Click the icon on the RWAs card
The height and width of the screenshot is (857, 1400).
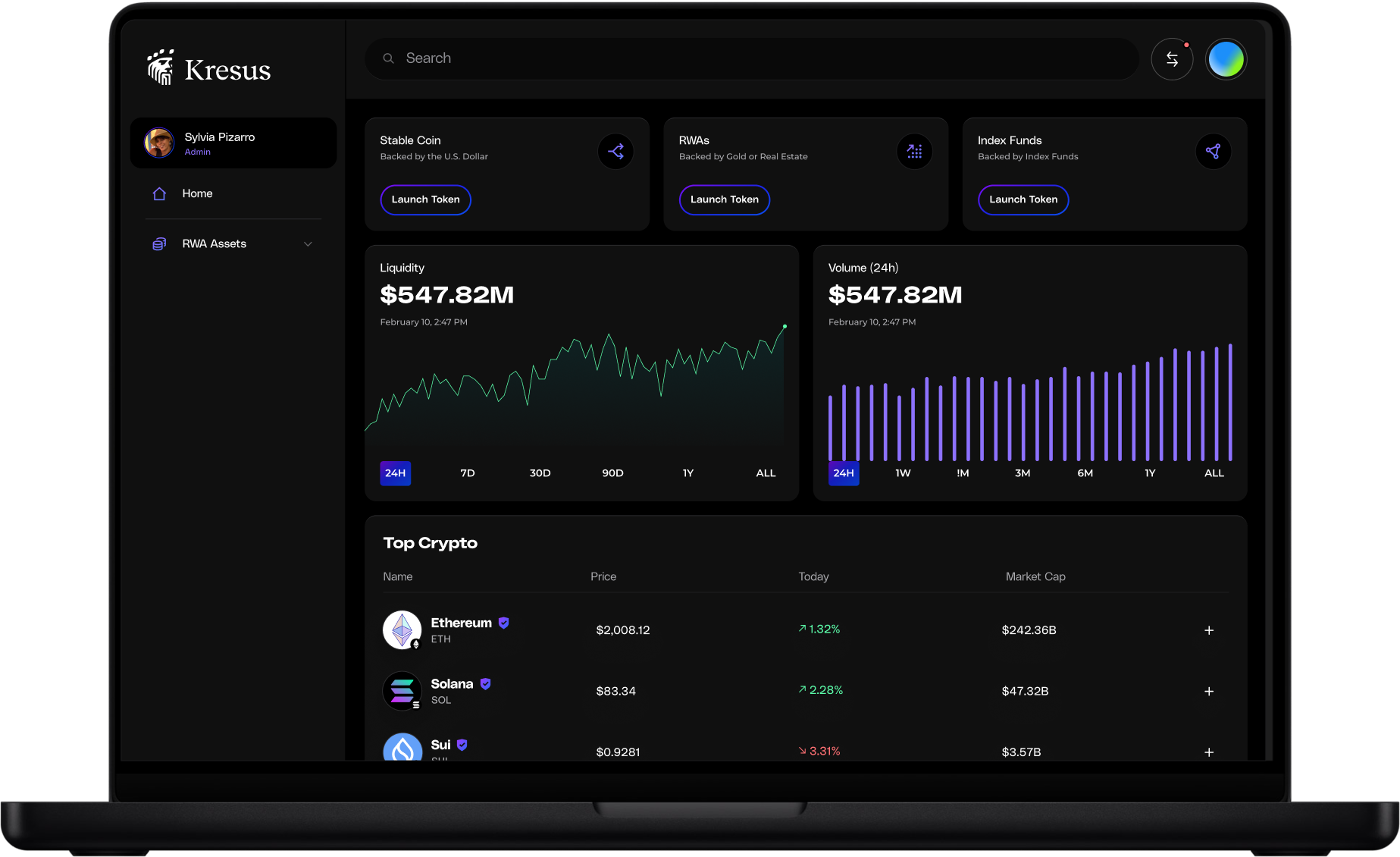[915, 151]
